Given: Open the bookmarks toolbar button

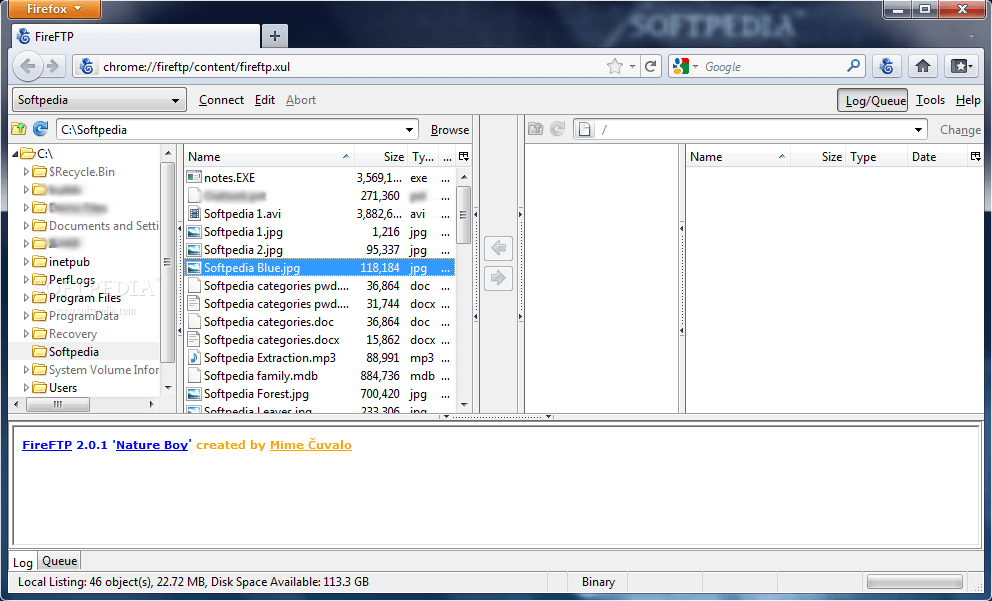Looking at the screenshot, I should coord(960,66).
